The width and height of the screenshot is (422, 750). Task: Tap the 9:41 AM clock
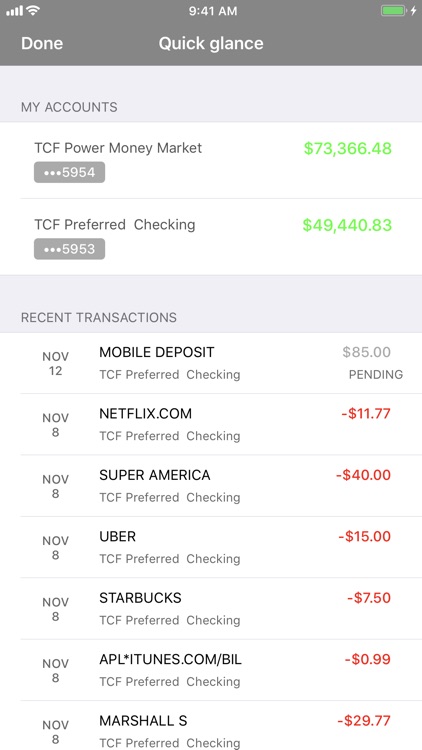pyautogui.click(x=213, y=11)
